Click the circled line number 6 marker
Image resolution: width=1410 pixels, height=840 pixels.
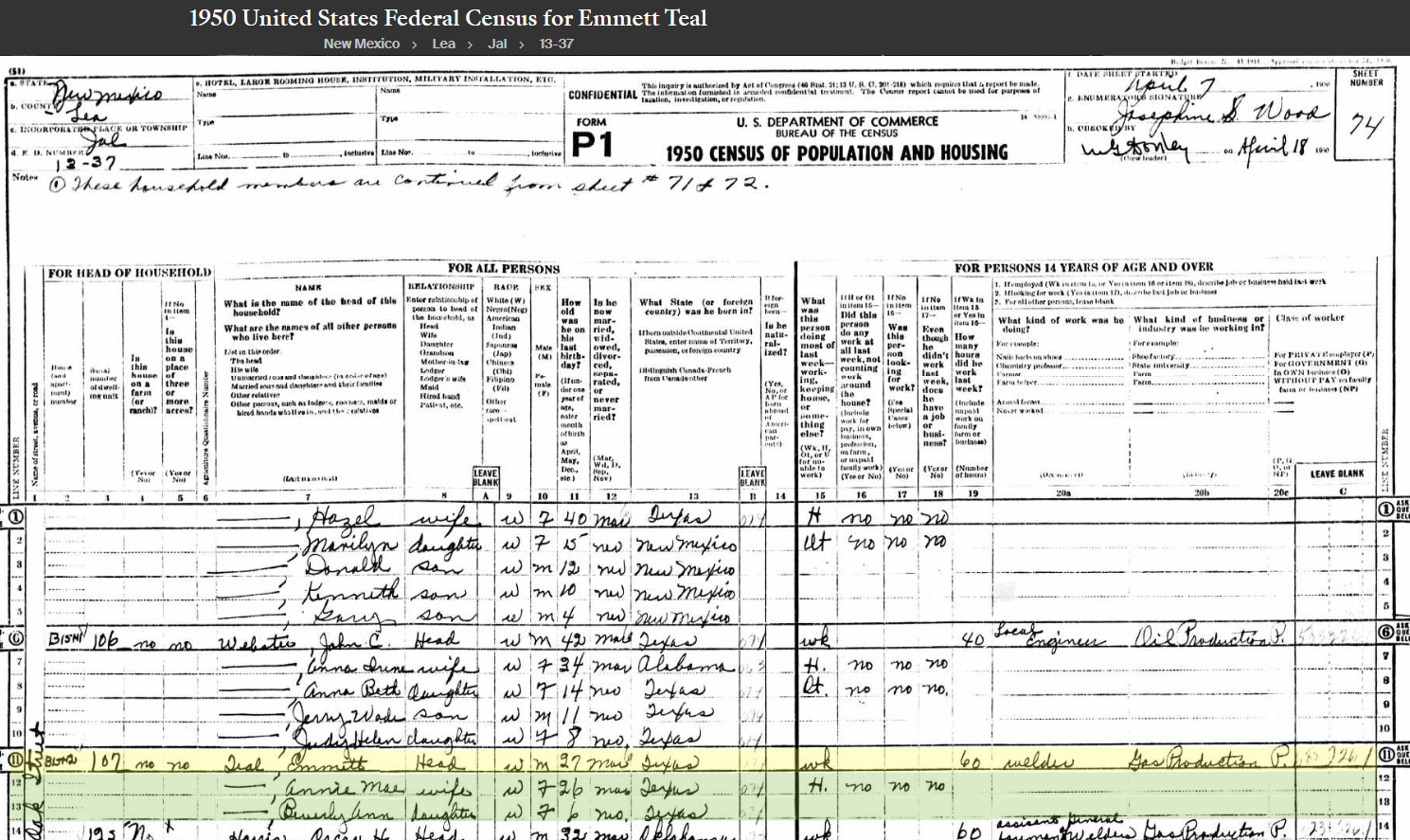[x=16, y=637]
